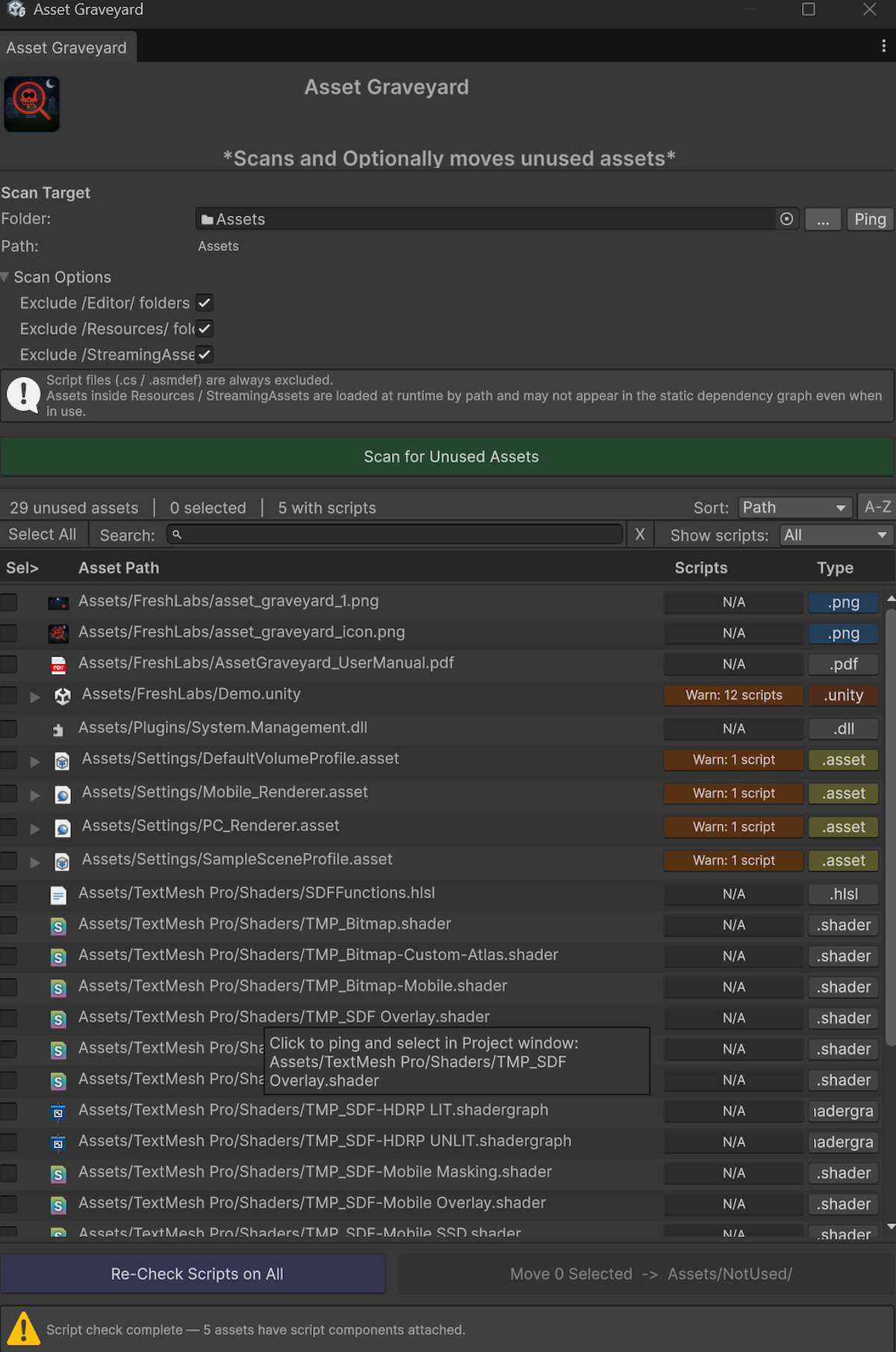896x1352 pixels.
Task: Click the browse folder ... button
Action: [x=823, y=220]
